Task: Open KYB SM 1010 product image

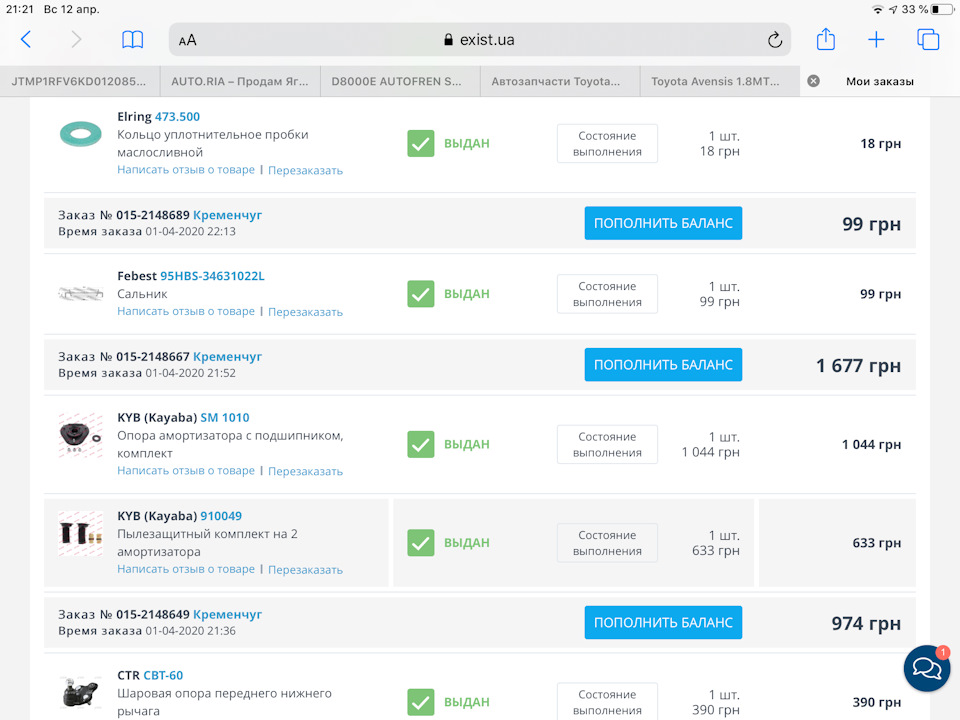Action: click(x=80, y=435)
